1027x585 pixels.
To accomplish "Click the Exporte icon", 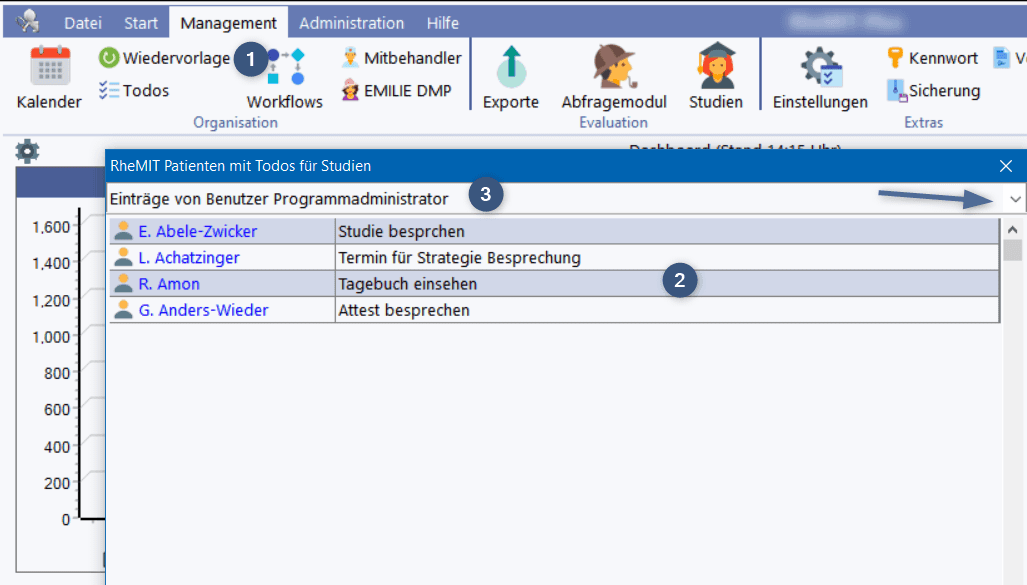I will click(x=510, y=68).
